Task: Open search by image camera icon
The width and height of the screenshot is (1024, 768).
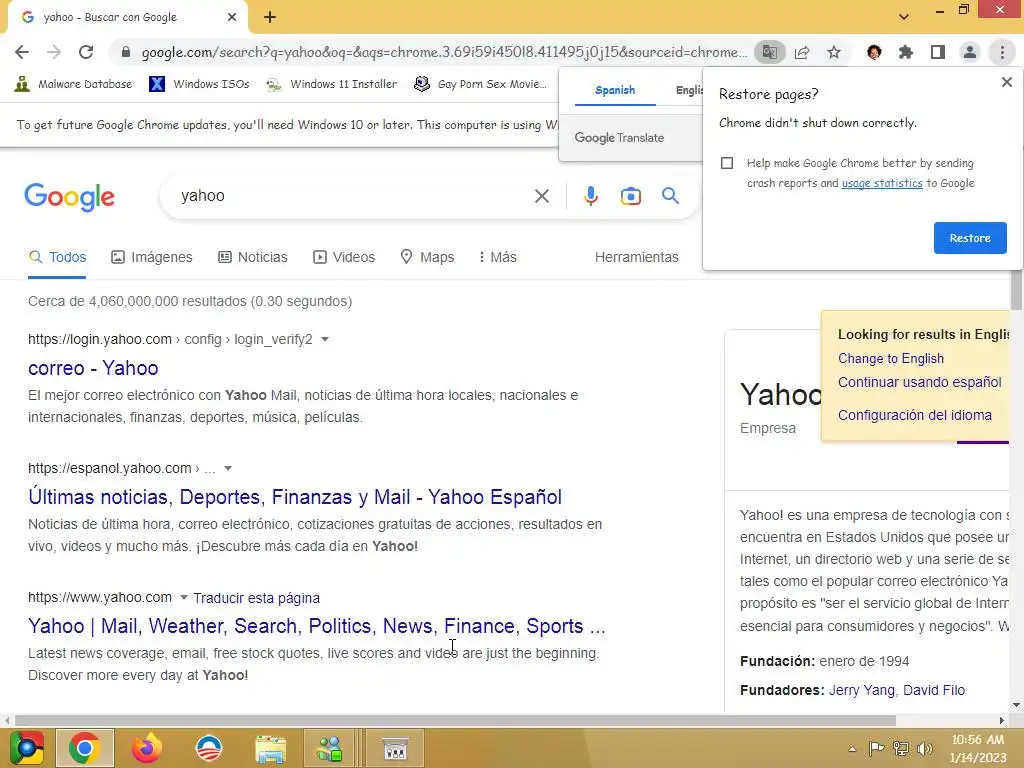Action: (x=631, y=196)
